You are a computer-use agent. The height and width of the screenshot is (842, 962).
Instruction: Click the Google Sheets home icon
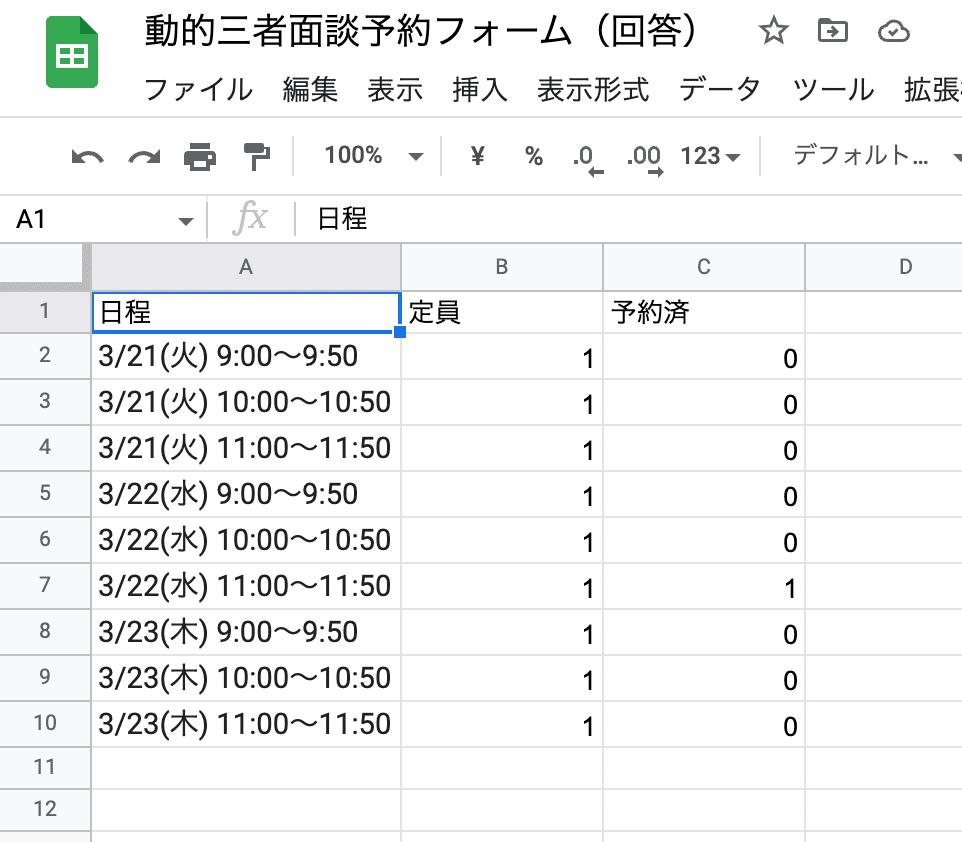point(72,52)
